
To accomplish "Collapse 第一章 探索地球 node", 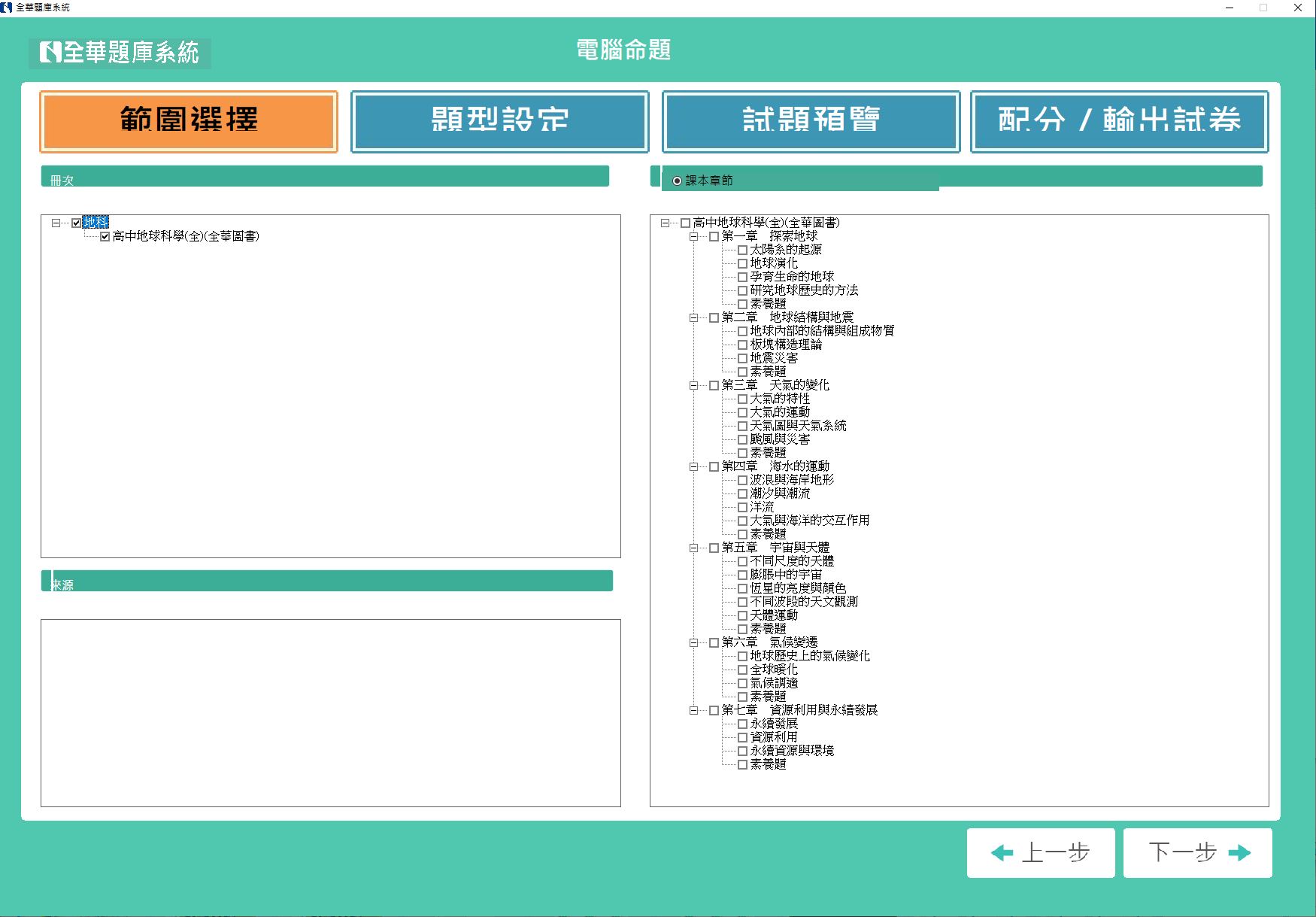I will 693,236.
